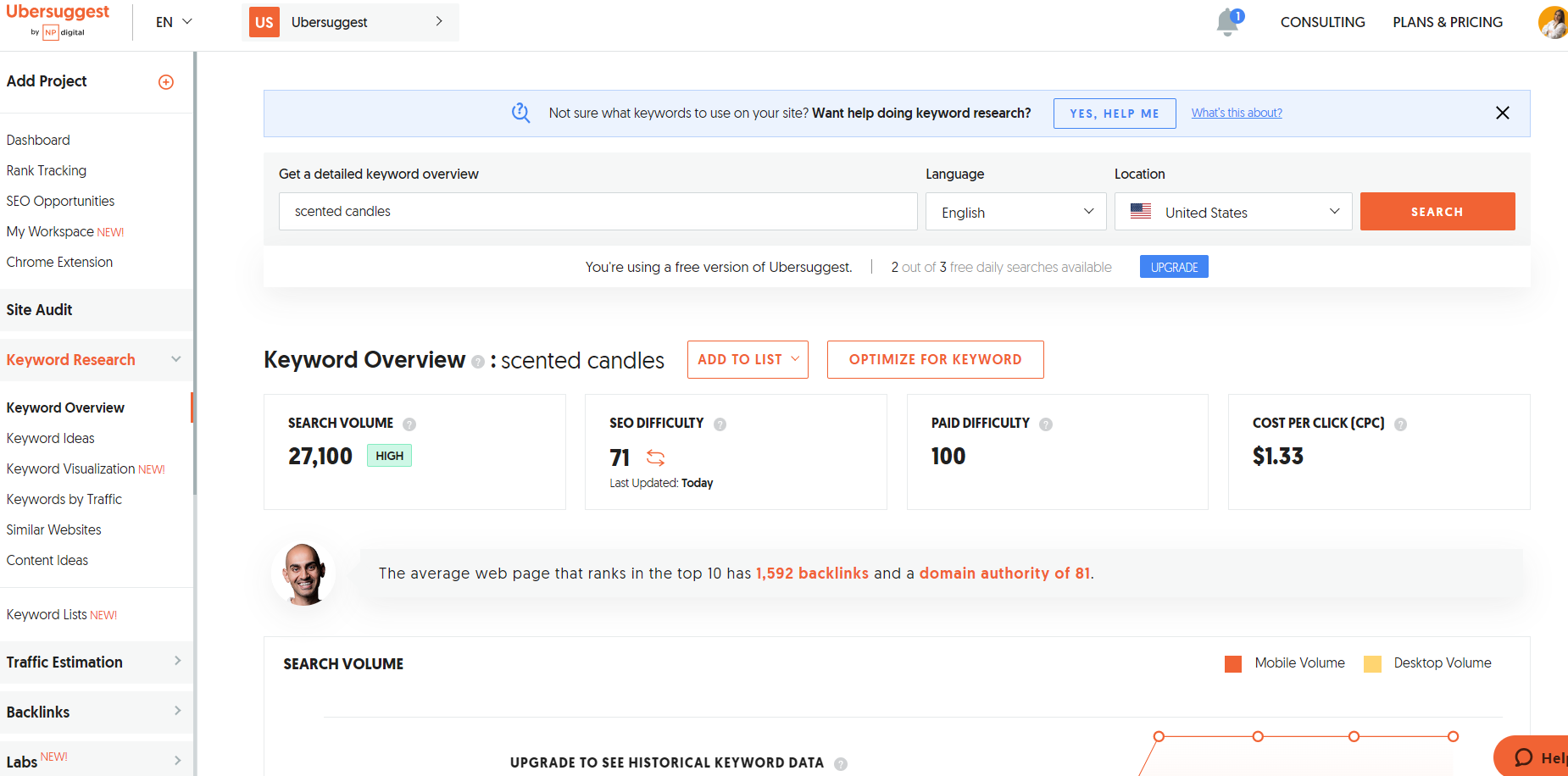Open Keyword Ideas

[x=50, y=438]
